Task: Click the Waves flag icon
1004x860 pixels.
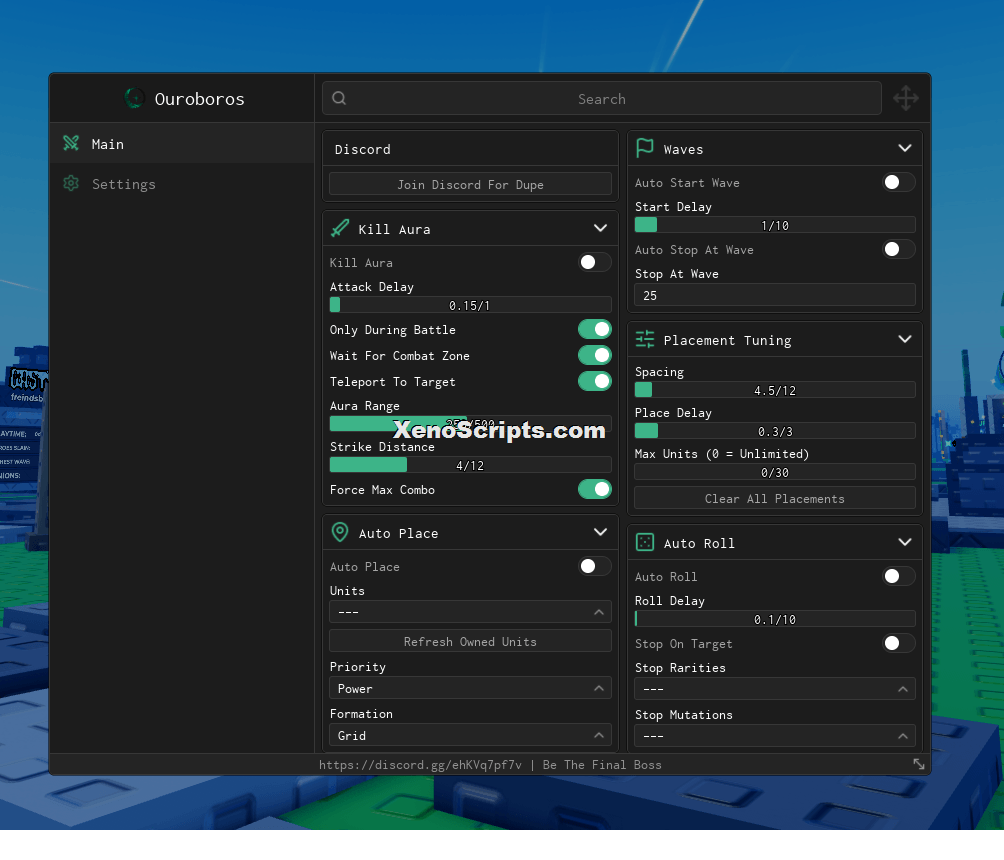Action: pyautogui.click(x=645, y=148)
